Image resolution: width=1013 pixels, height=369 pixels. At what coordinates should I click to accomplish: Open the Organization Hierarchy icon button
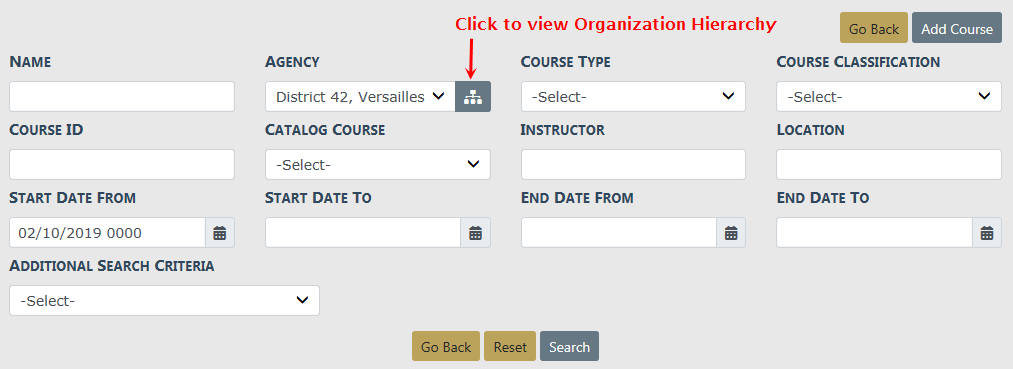point(473,96)
